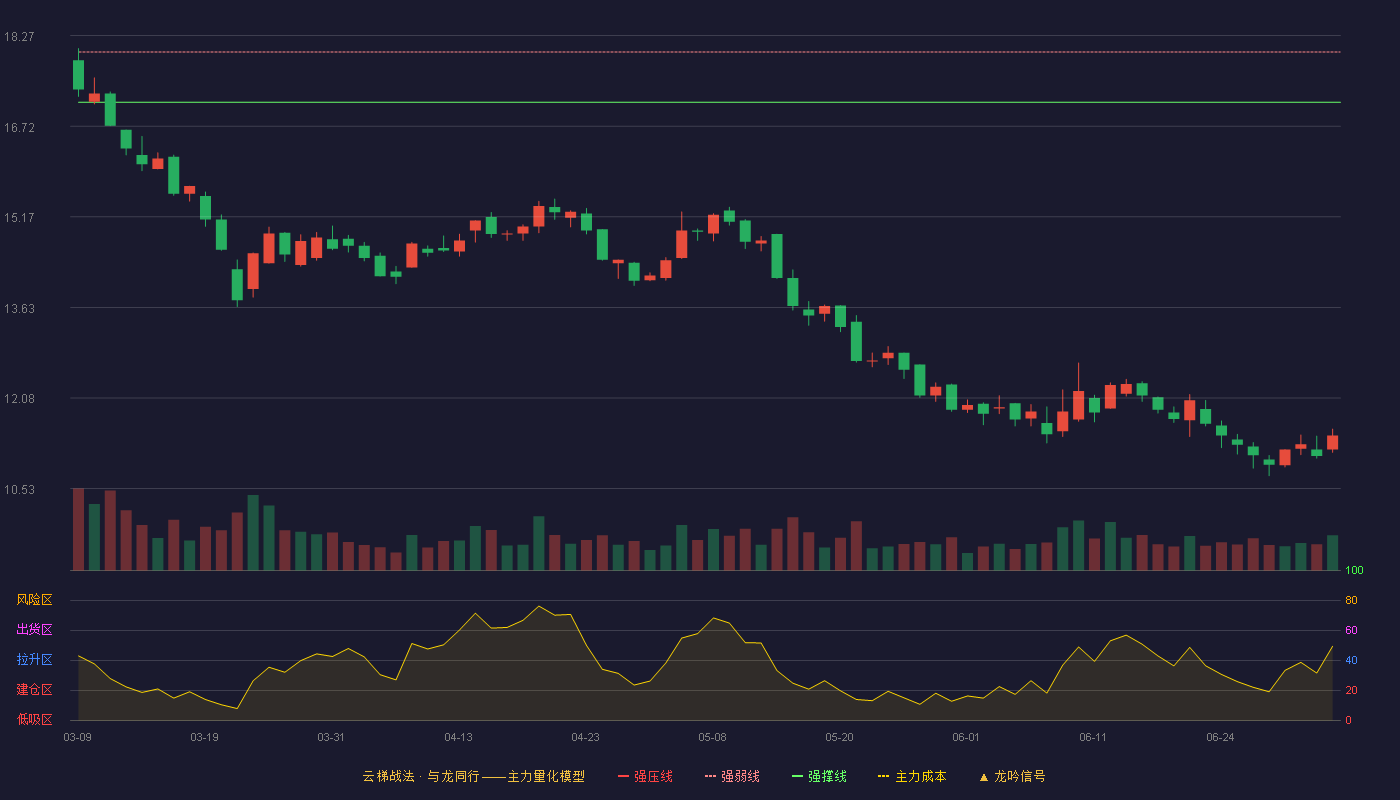
Task: Select the 出货区 zone label
Action: click(x=34, y=630)
